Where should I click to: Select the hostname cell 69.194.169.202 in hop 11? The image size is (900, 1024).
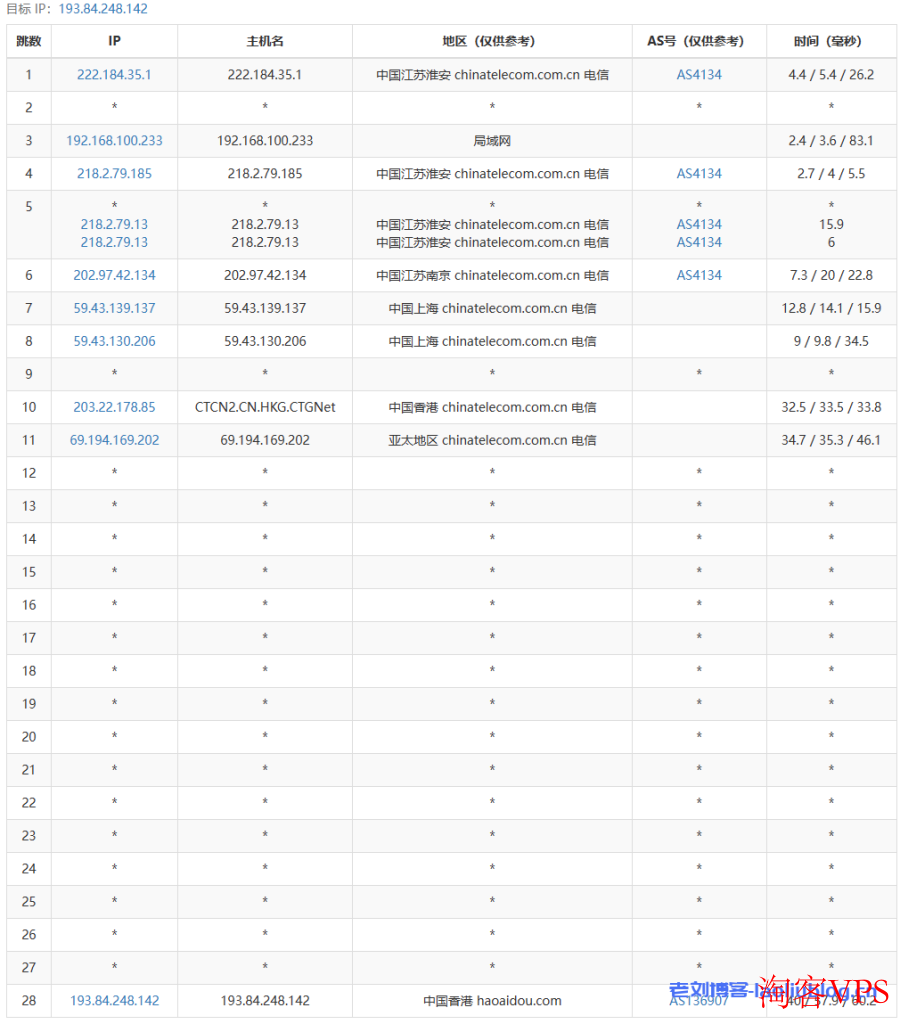pyautogui.click(x=265, y=440)
